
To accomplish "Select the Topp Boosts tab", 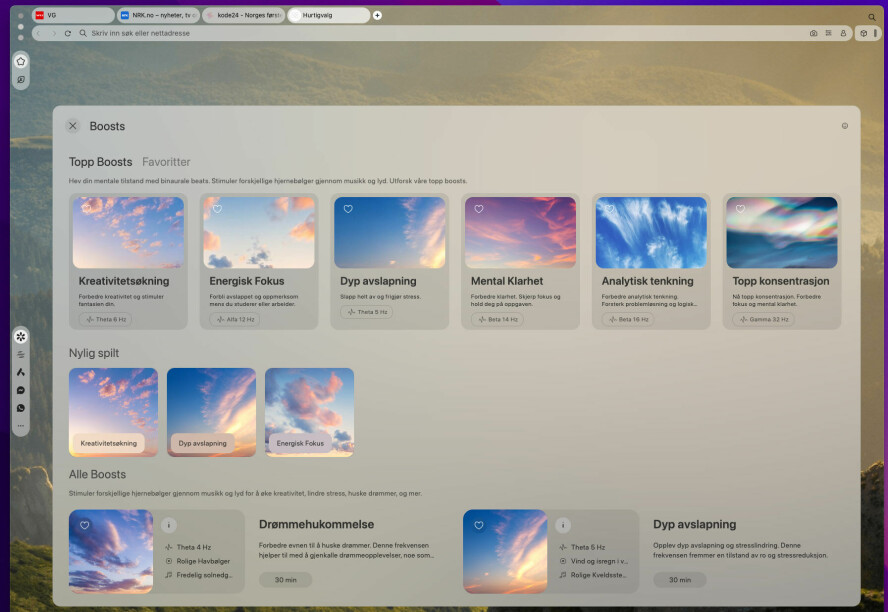I will coord(100,162).
